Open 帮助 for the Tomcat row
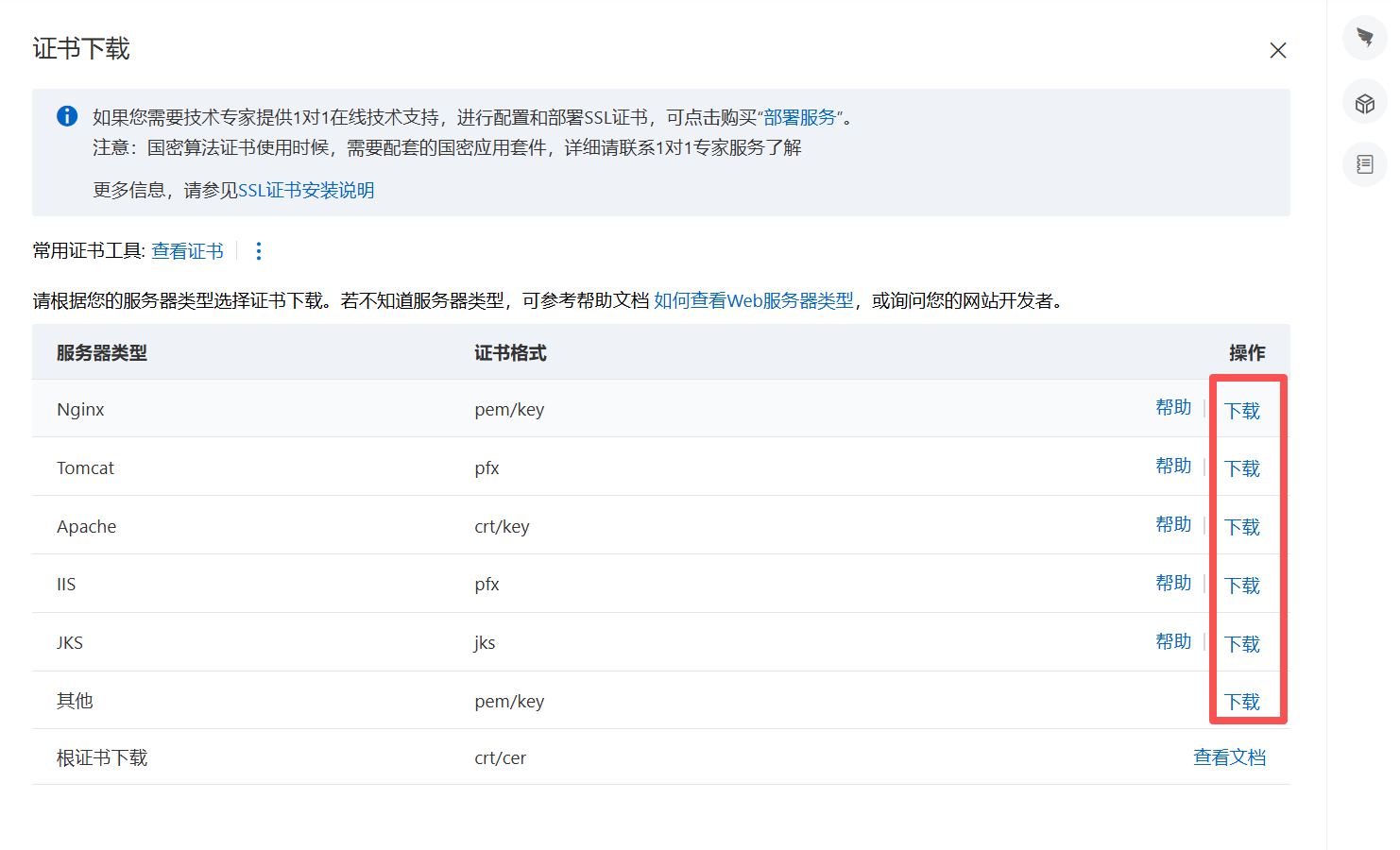The height and width of the screenshot is (850, 1400). [x=1173, y=466]
